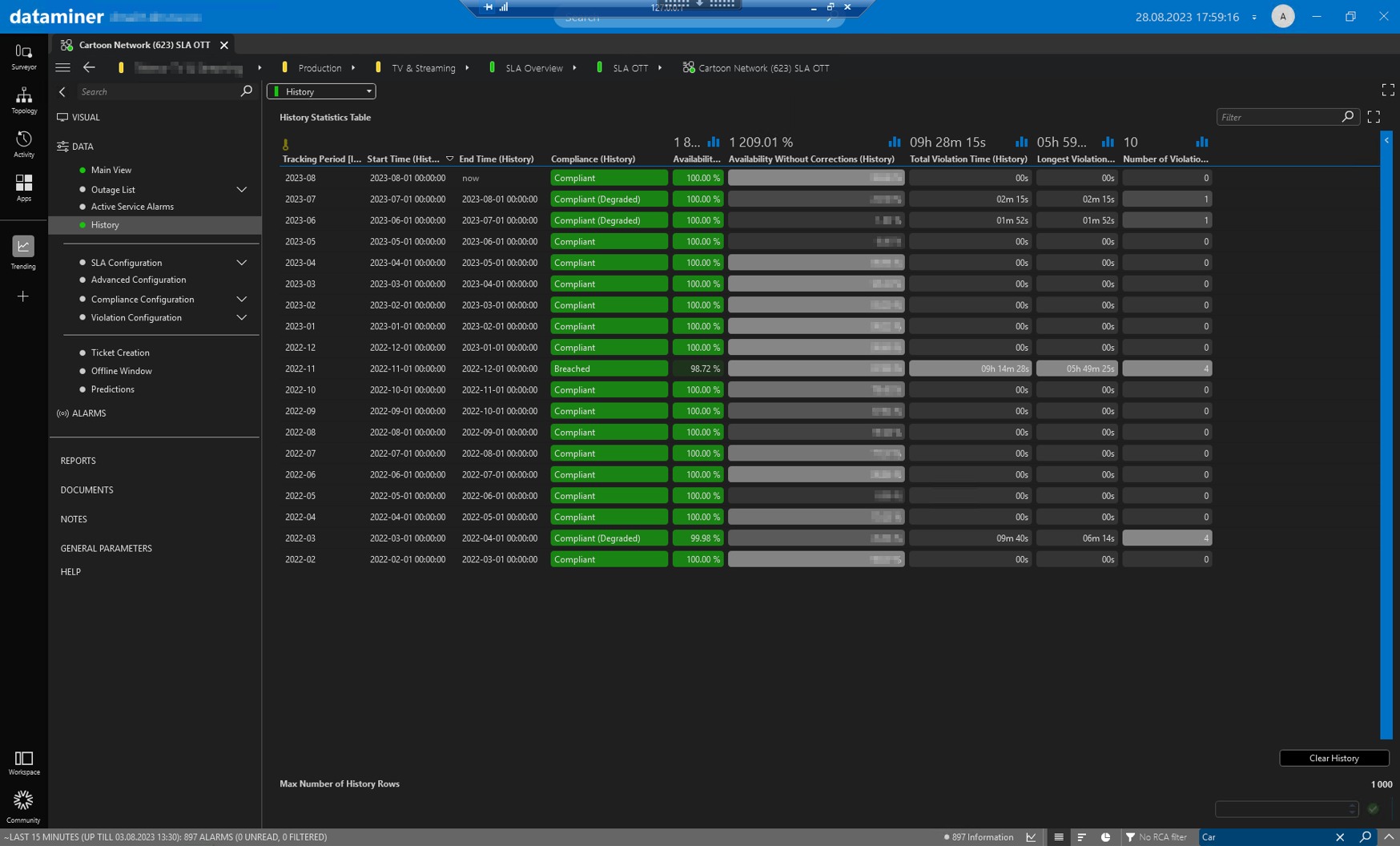Open the History page dropdown selector
This screenshot has width=1400, height=846.
[321, 91]
